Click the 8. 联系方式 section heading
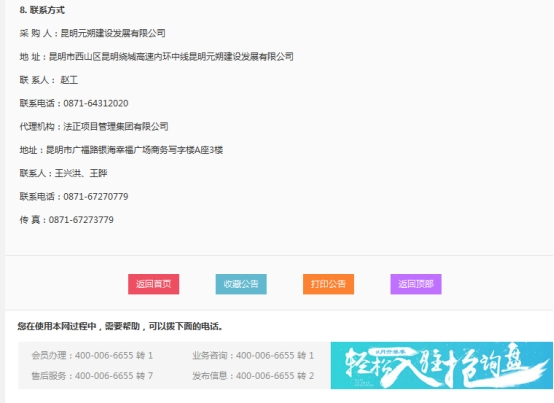554x403 pixels. (x=42, y=10)
